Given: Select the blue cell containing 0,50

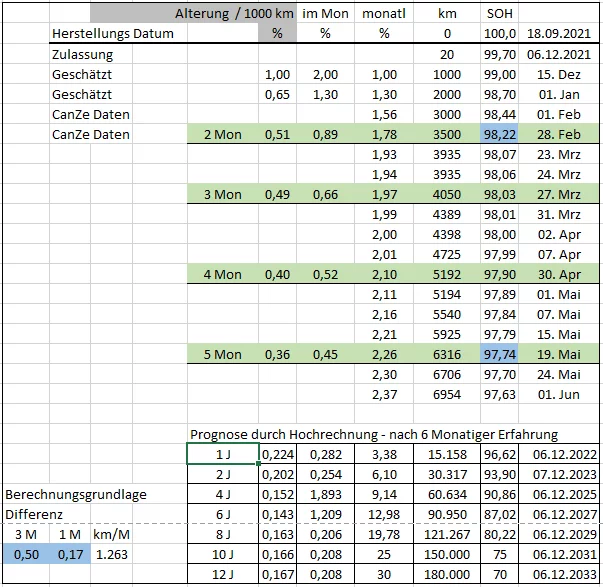Looking at the screenshot, I should (26, 555).
